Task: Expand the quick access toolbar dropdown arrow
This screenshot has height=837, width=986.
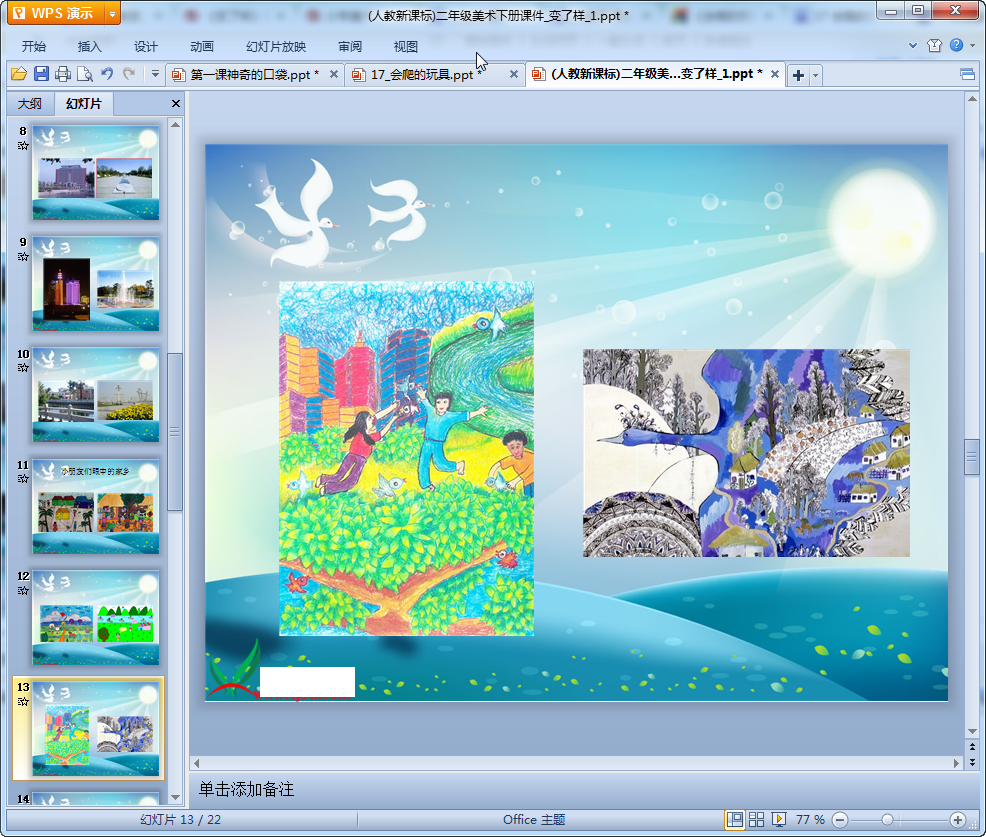Action: coord(155,74)
